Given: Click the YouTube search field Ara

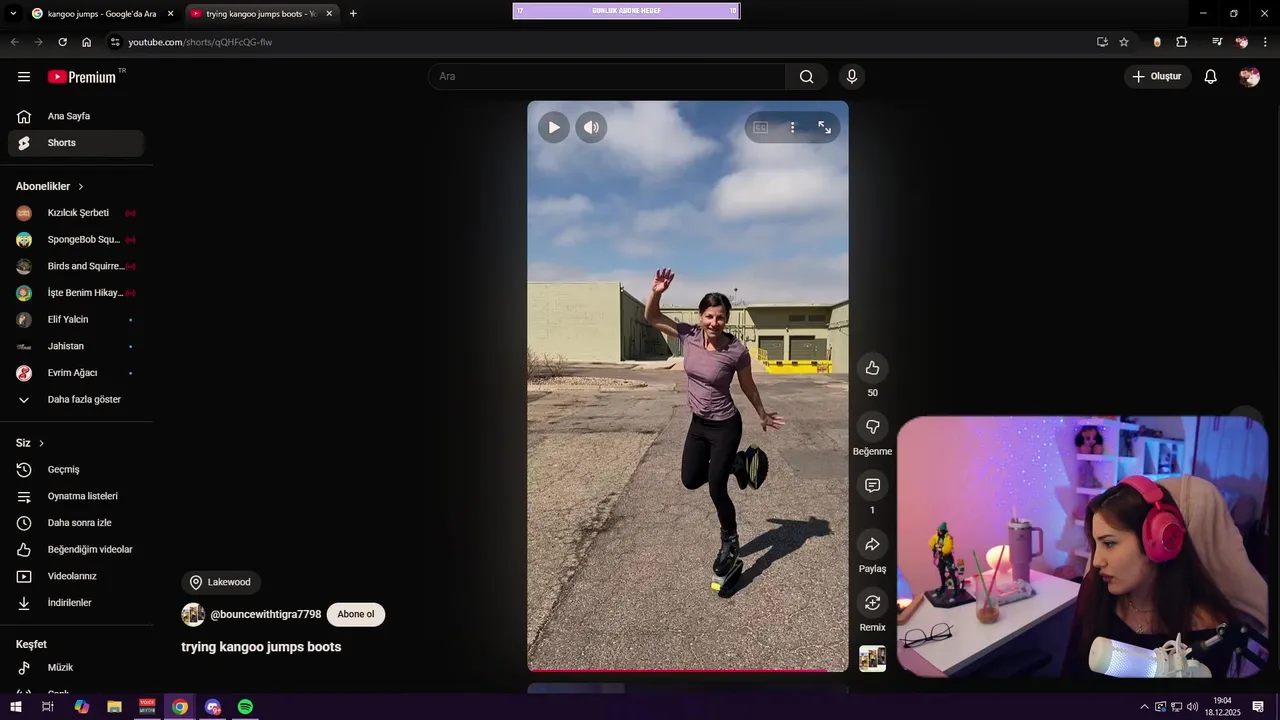Looking at the screenshot, I should pos(607,76).
